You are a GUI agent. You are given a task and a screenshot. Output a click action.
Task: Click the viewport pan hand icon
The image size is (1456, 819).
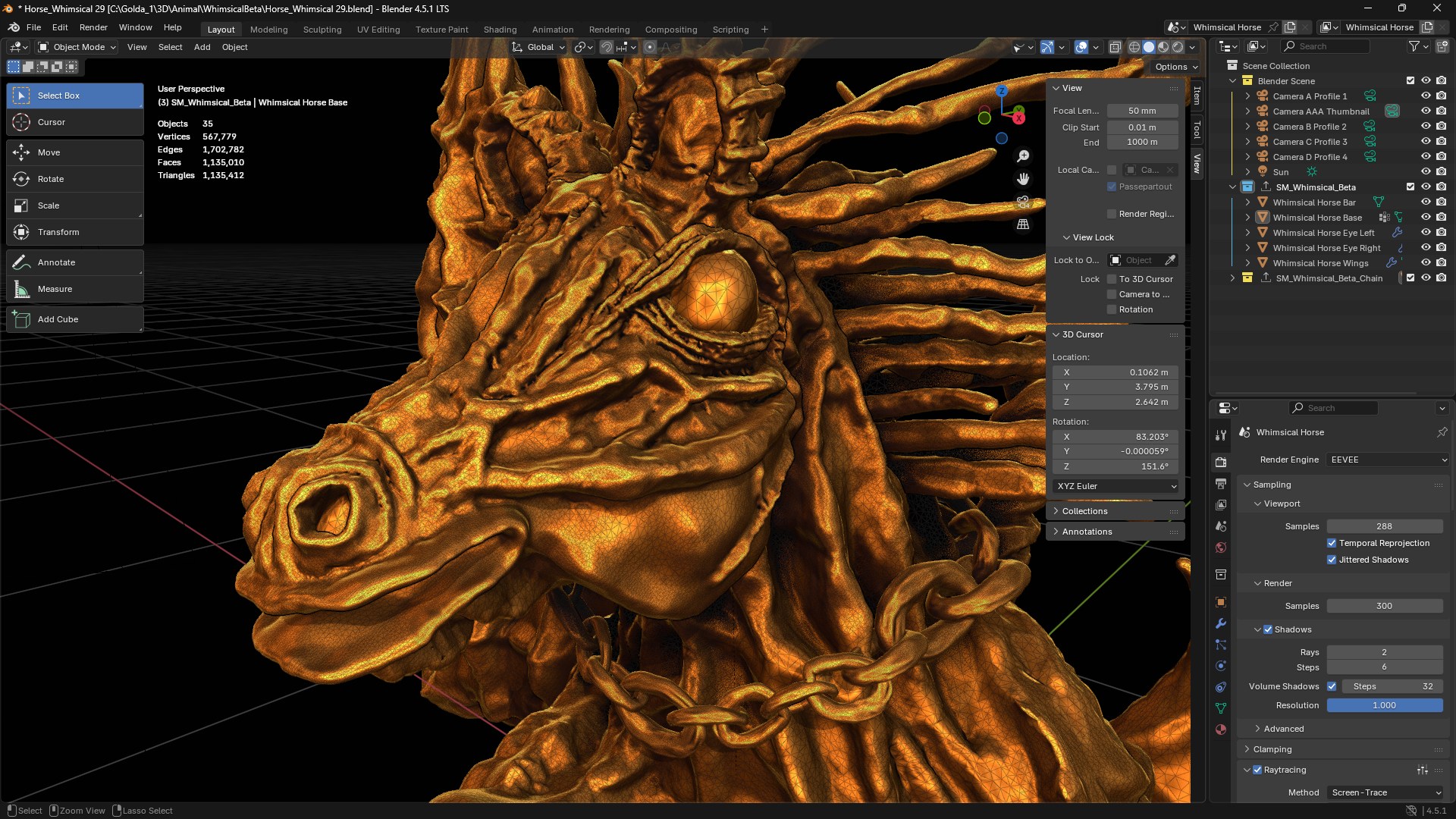pos(1023,179)
